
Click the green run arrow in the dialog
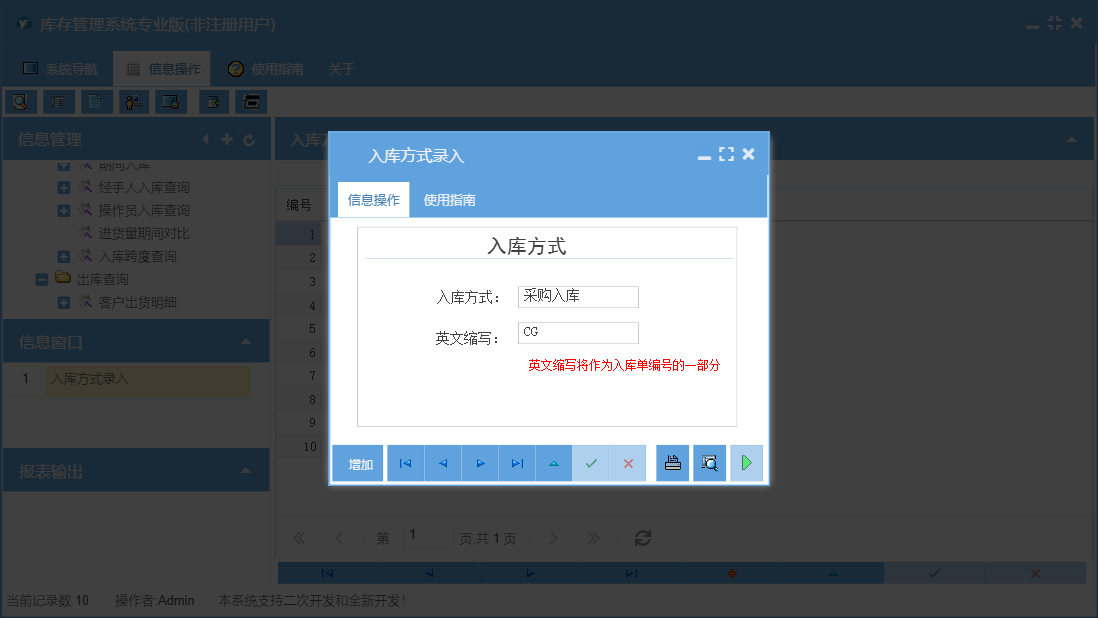(746, 462)
